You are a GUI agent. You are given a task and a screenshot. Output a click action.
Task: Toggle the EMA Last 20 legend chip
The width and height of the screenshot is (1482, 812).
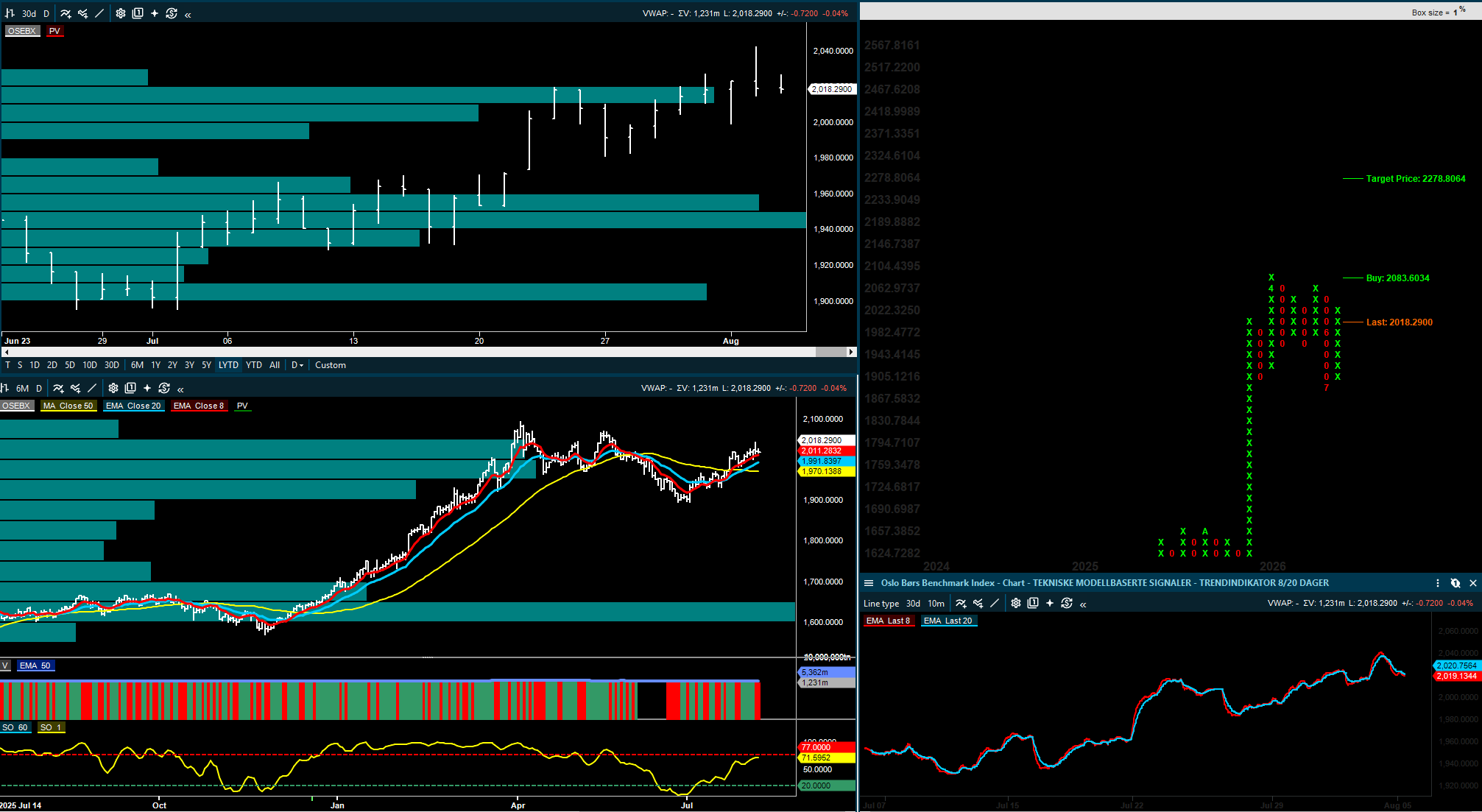(x=948, y=621)
